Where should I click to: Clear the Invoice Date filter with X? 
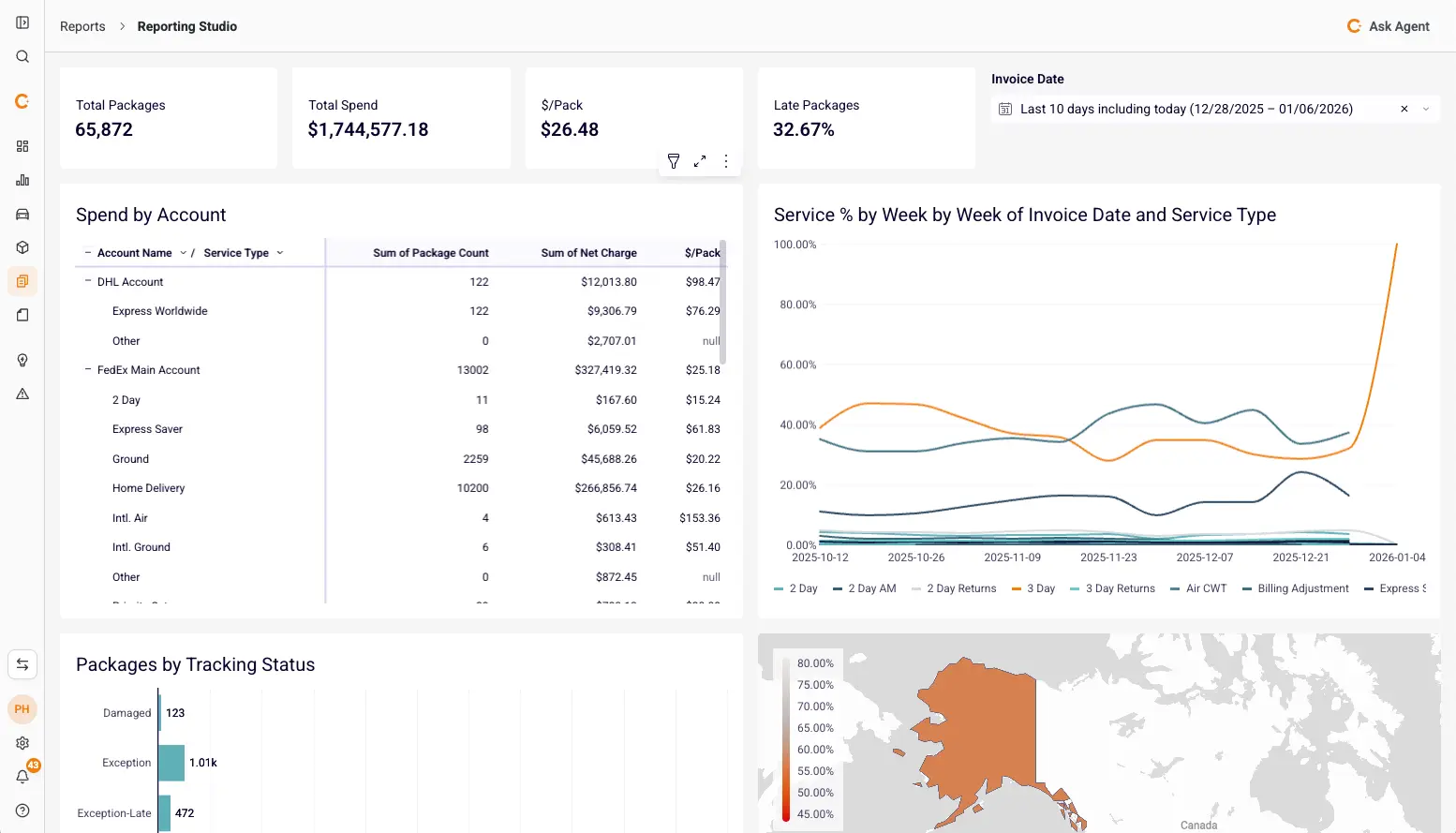pos(1404,109)
